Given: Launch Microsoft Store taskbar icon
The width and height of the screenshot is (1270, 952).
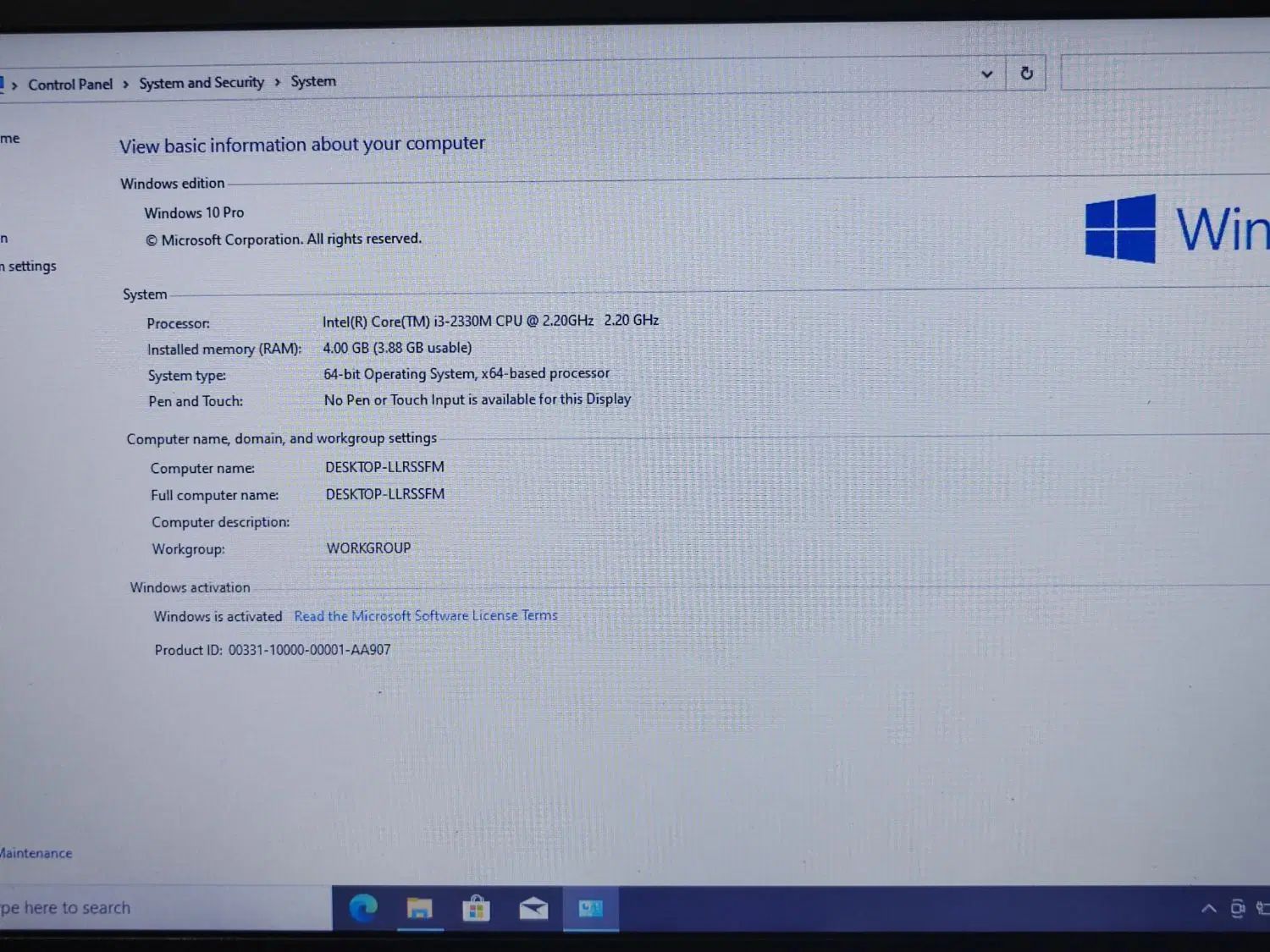Looking at the screenshot, I should (476, 909).
